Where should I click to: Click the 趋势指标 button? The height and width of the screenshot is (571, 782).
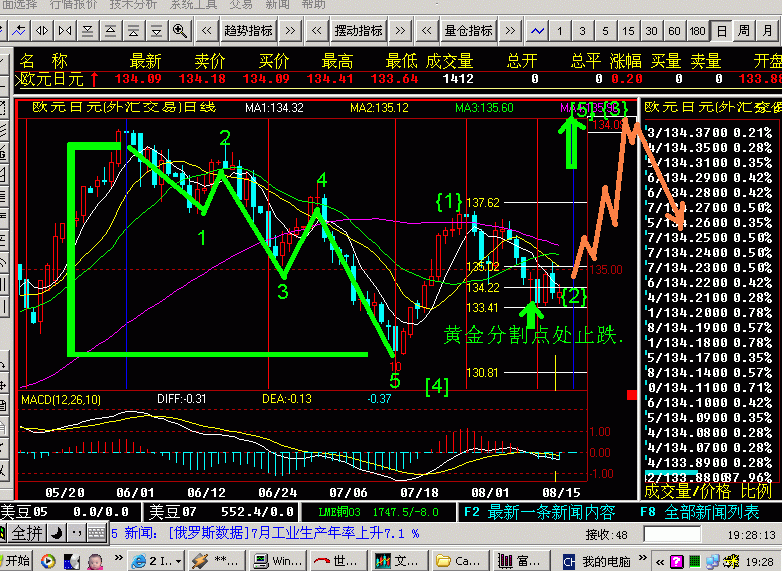(x=247, y=31)
